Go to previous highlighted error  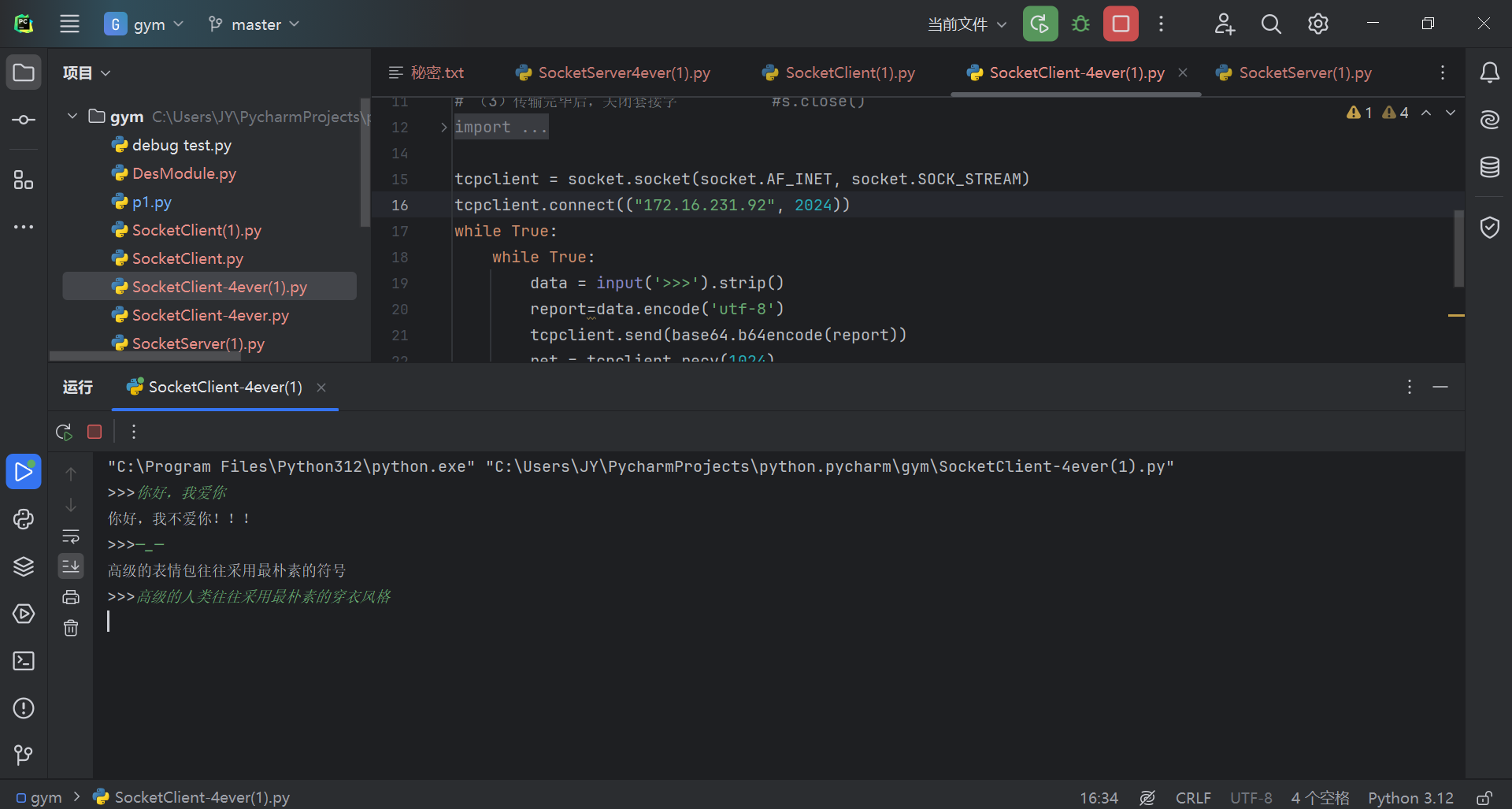coord(1426,113)
